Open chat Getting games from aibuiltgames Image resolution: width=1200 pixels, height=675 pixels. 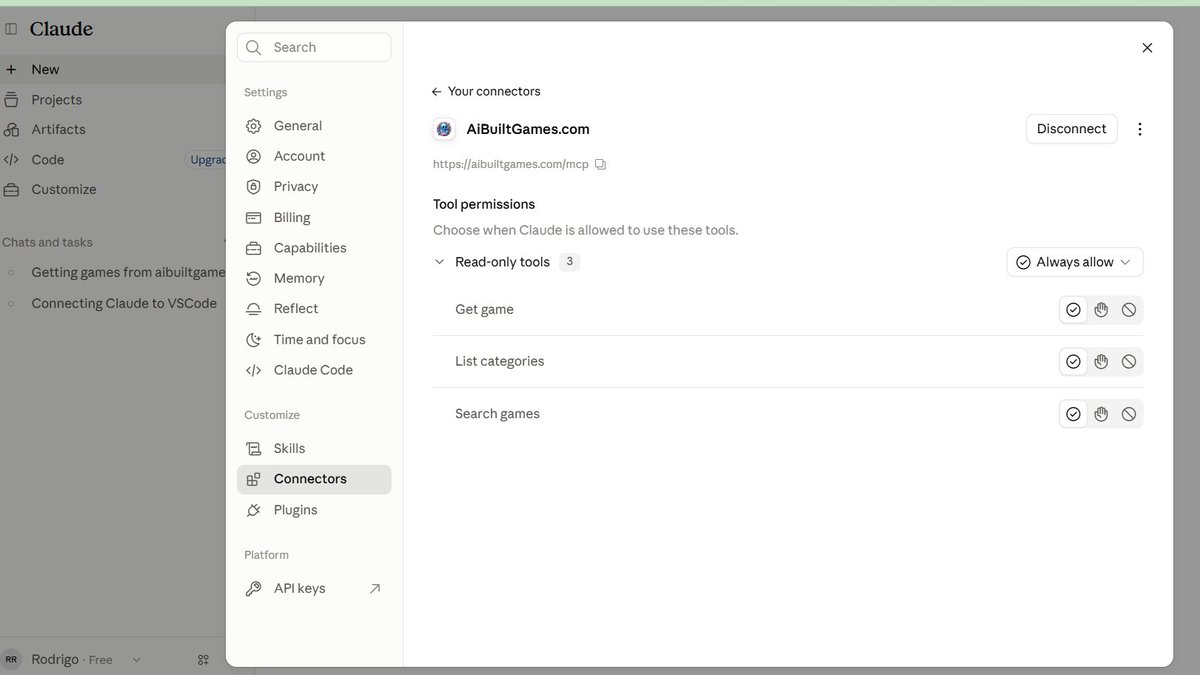pos(128,273)
